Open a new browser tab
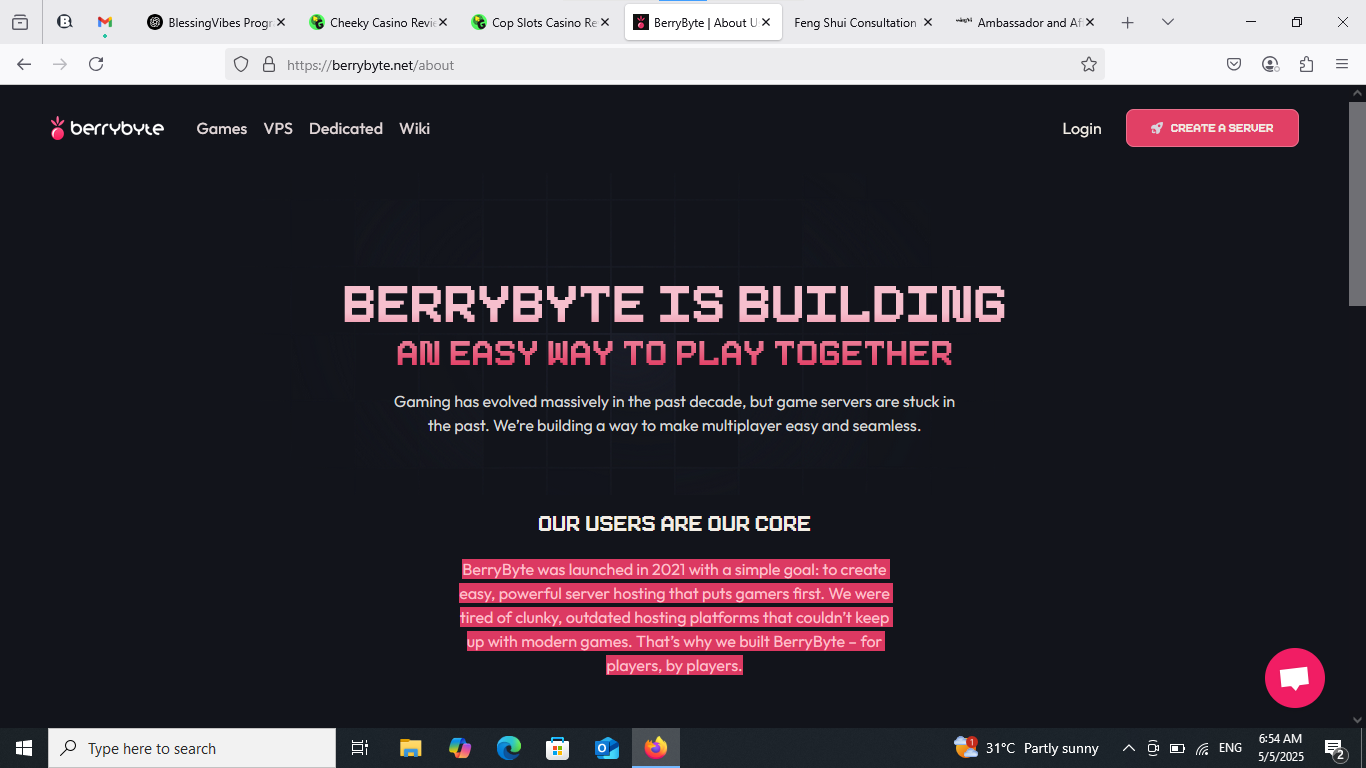 click(1128, 22)
